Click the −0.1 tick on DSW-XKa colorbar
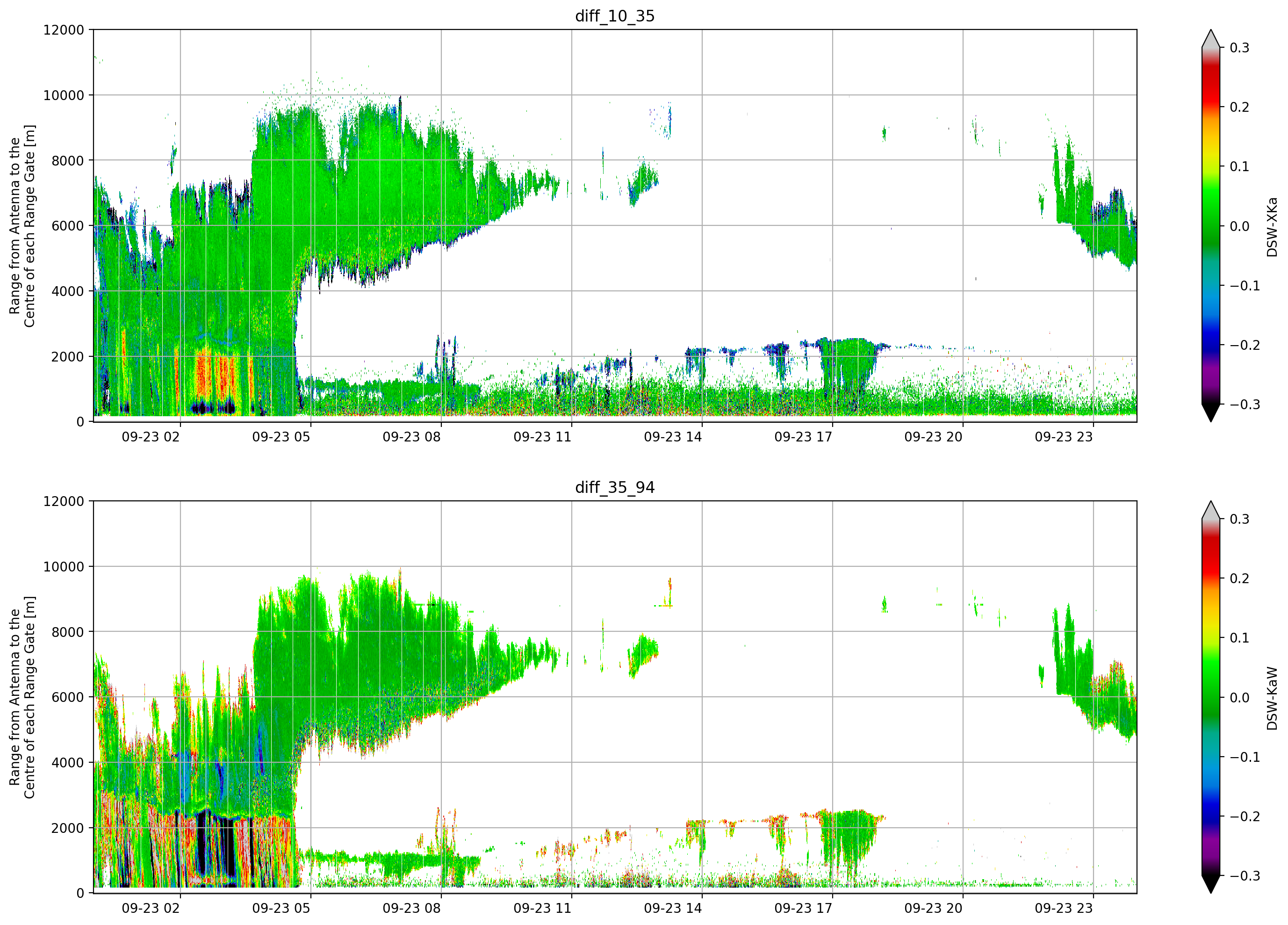 point(1245,286)
